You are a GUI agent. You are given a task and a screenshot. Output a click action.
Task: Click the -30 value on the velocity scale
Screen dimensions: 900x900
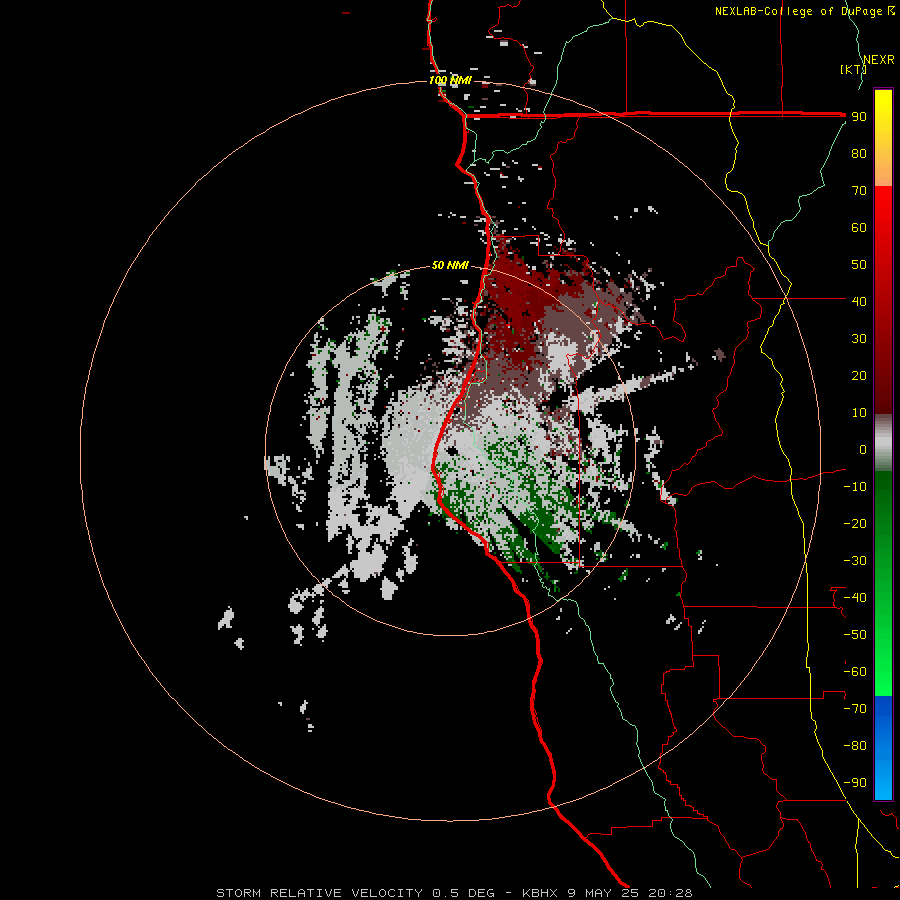coord(855,561)
